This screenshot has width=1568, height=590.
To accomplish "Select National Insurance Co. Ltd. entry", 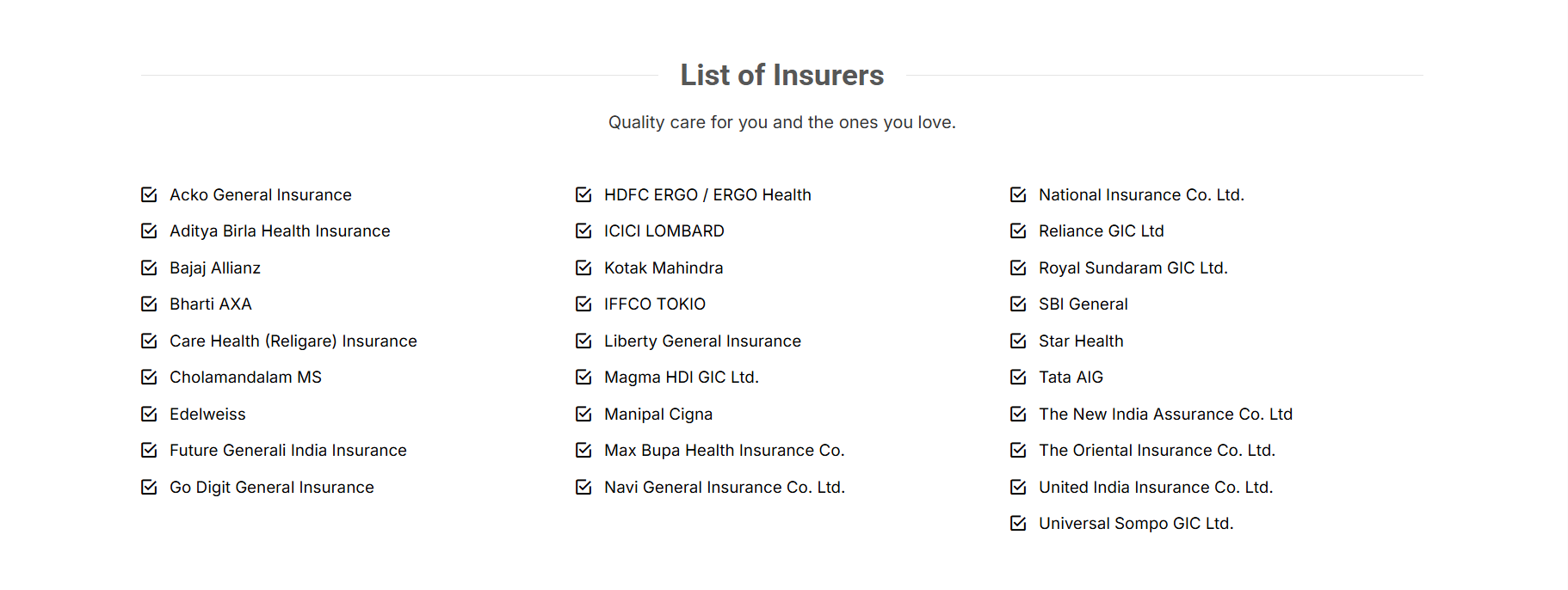I will pyautogui.click(x=1141, y=195).
